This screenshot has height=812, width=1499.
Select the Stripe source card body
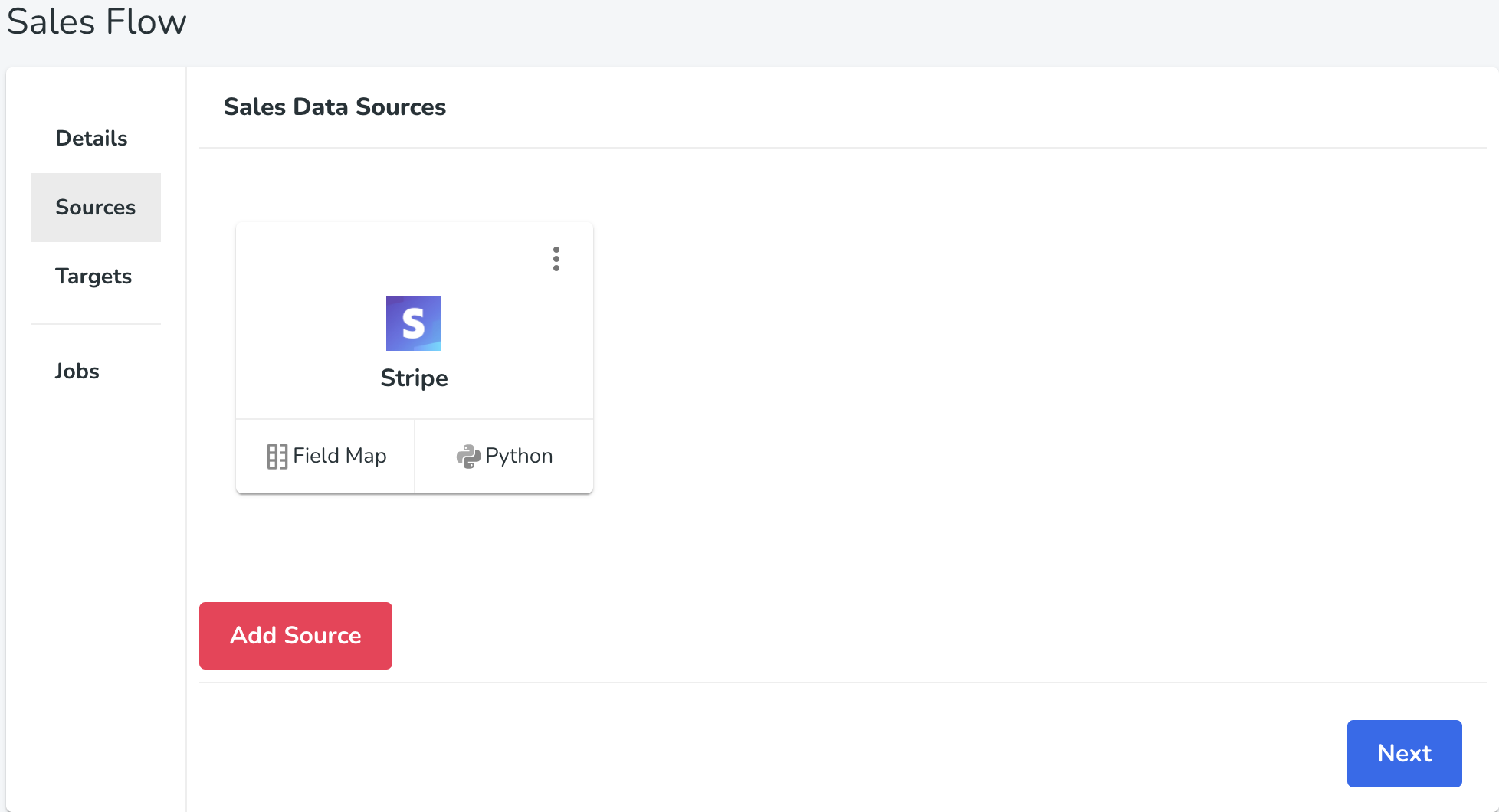[x=414, y=320]
